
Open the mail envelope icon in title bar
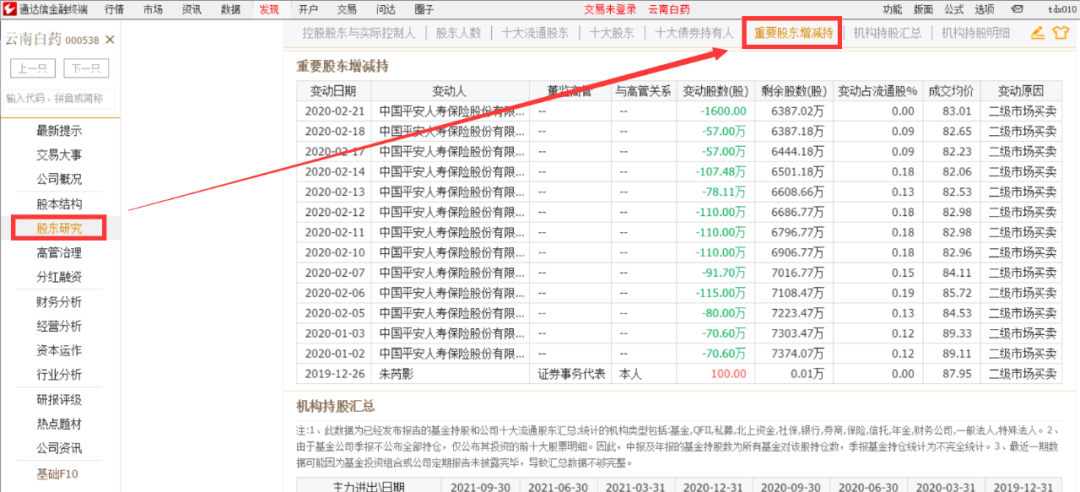(x=1017, y=9)
